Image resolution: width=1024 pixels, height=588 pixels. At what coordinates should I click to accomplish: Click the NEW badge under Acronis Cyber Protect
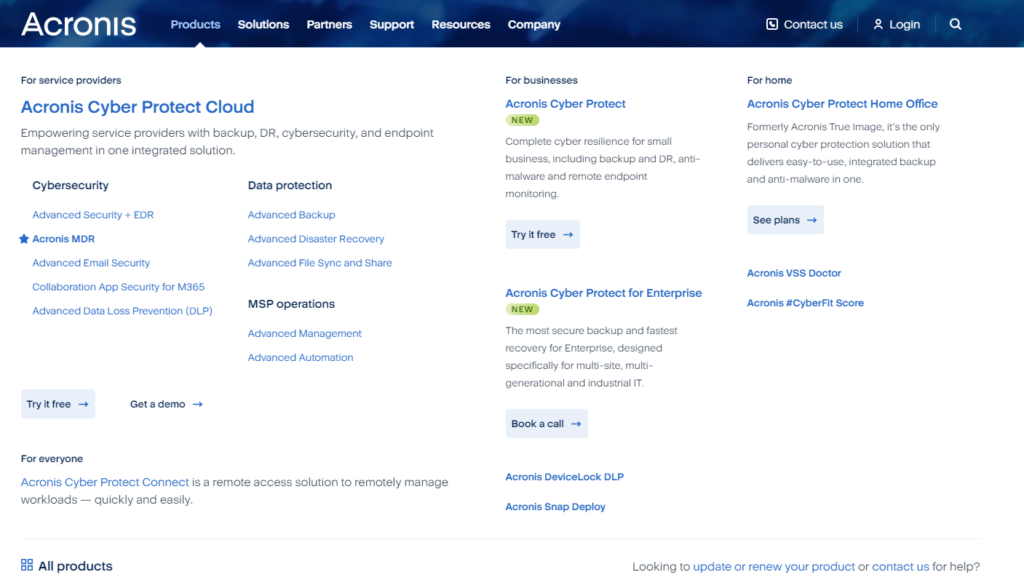click(522, 120)
